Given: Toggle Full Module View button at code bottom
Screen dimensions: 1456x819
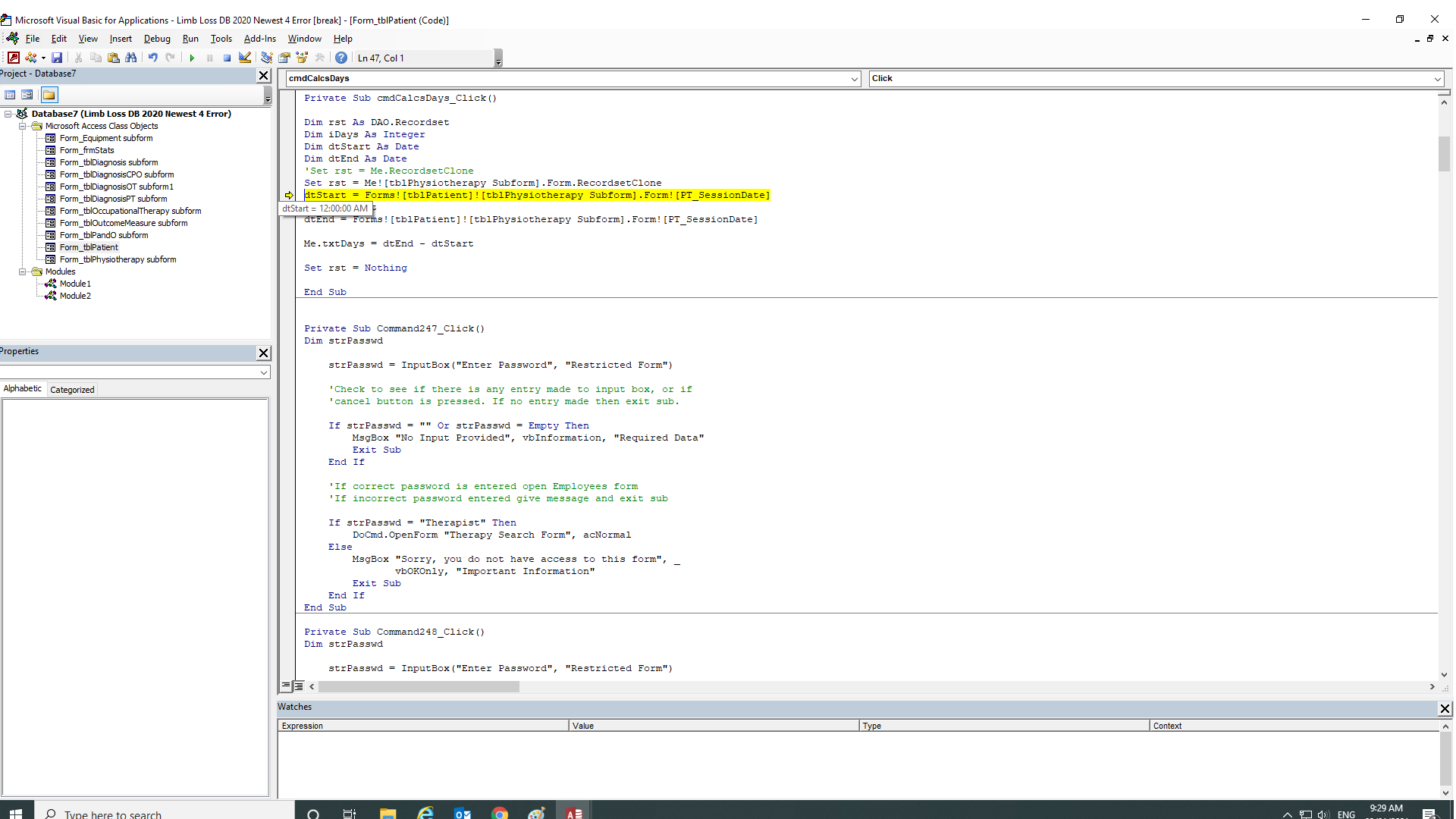Looking at the screenshot, I should pos(299,686).
